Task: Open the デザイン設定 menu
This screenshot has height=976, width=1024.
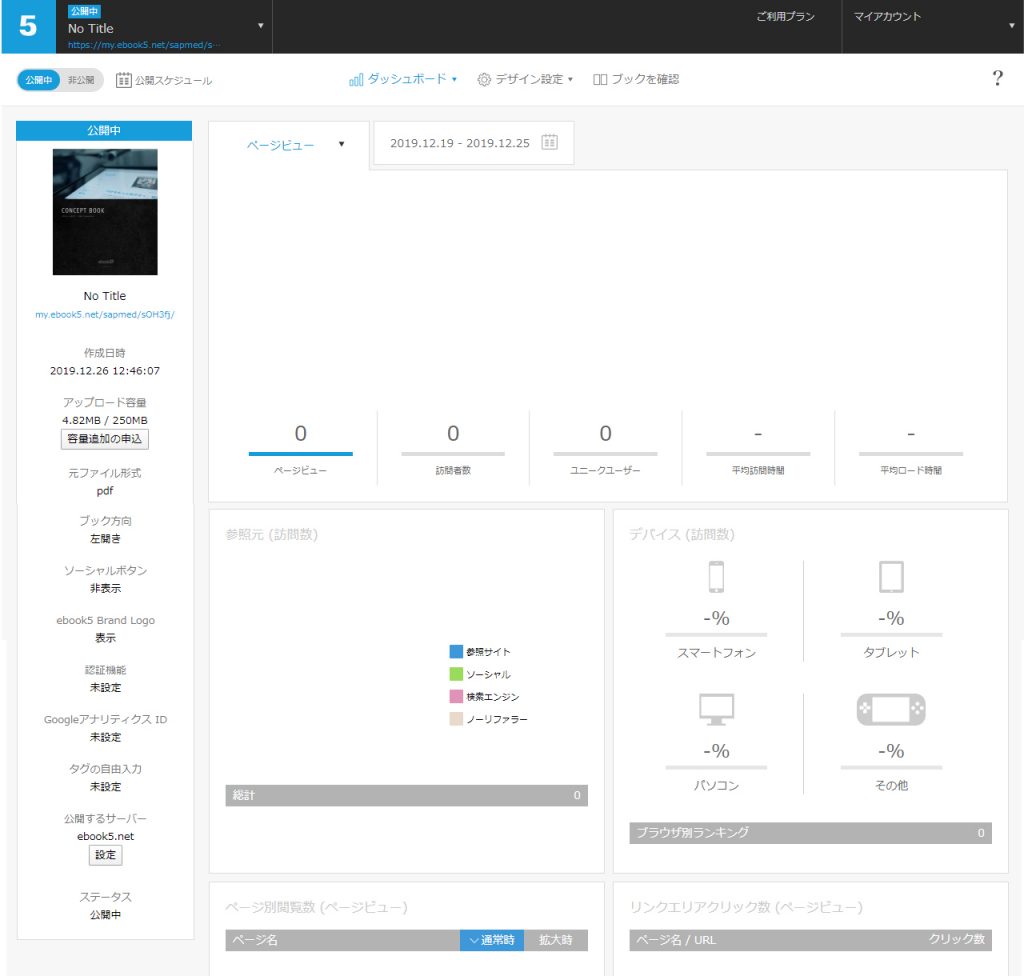Action: [525, 79]
